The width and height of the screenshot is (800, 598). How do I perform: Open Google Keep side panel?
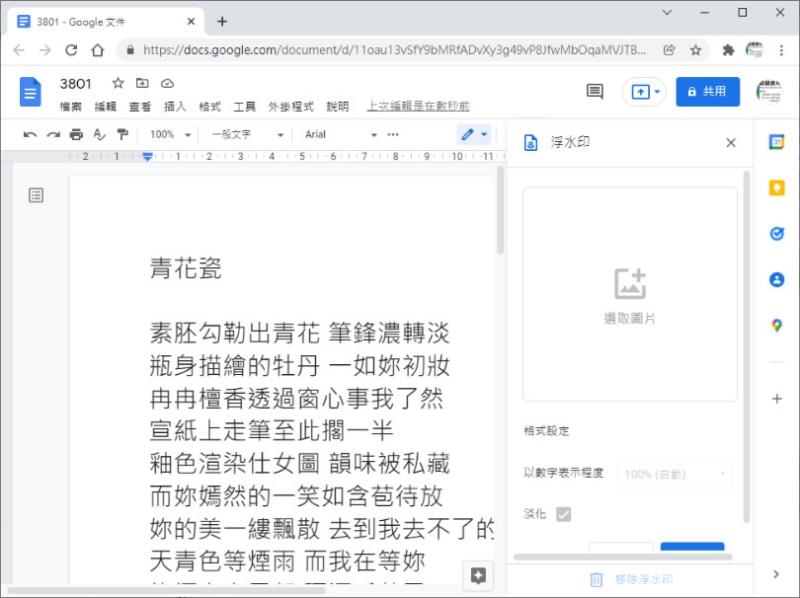click(x=777, y=188)
